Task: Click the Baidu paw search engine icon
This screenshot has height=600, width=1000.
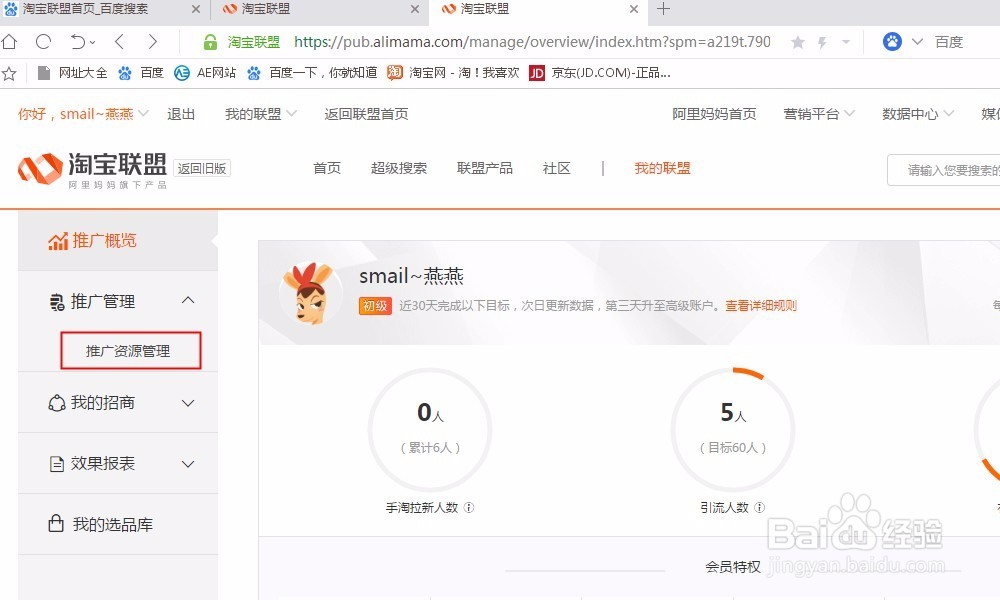Action: [x=892, y=42]
